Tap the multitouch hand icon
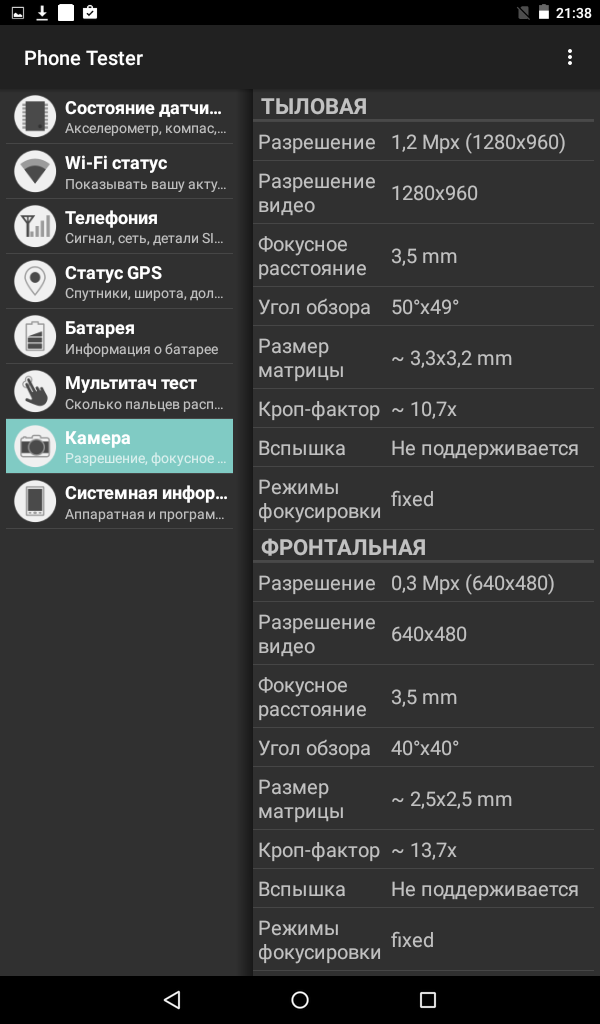The height and width of the screenshot is (1024, 600). point(35,391)
